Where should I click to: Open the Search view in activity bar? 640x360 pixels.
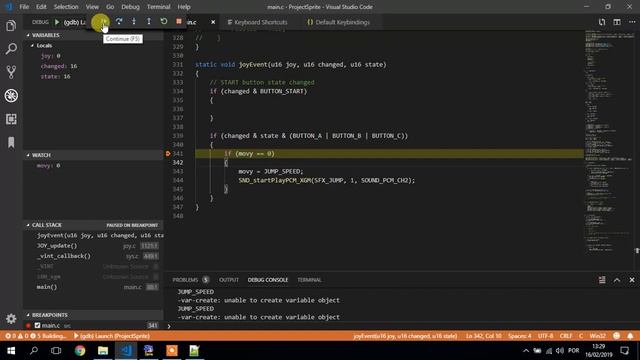(11, 49)
